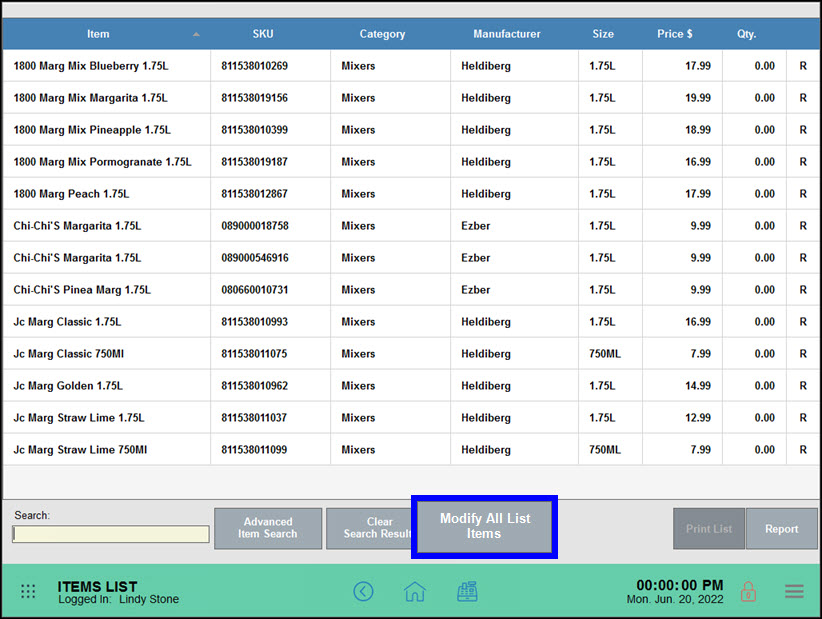The image size is (822, 619).
Task: Click the Advanced Item Search button
Action: pos(268,528)
